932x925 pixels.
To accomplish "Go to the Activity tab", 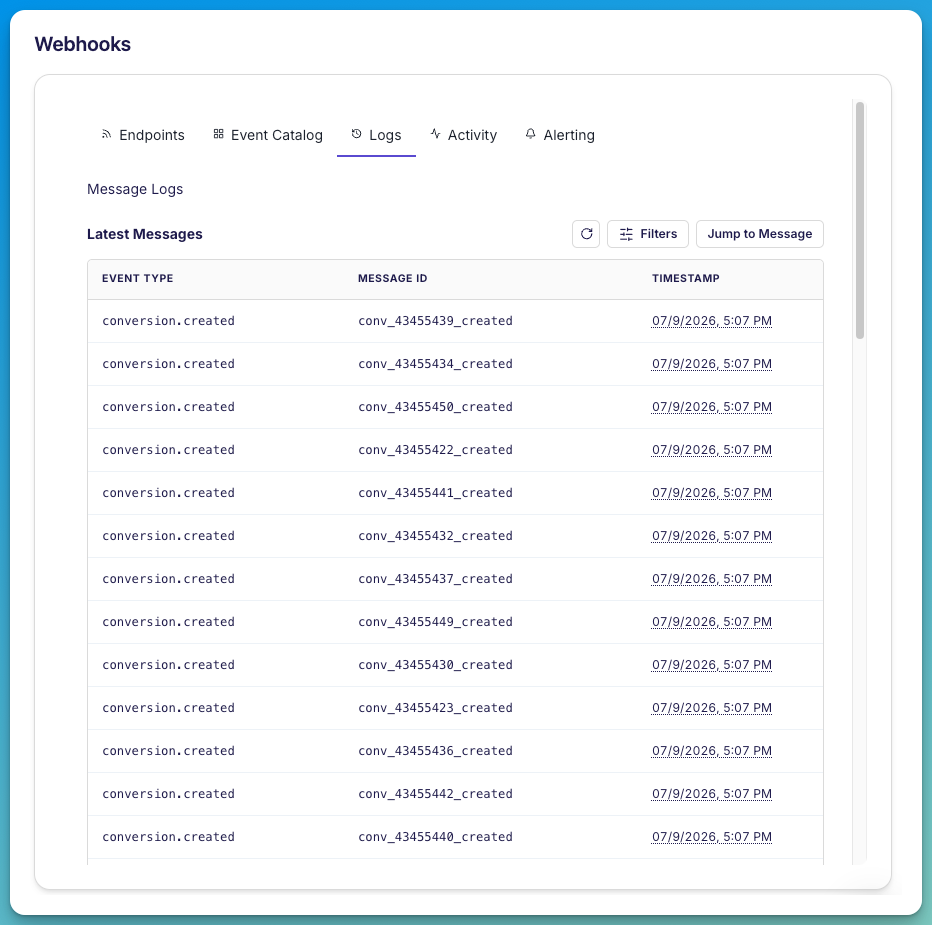I will [464, 135].
